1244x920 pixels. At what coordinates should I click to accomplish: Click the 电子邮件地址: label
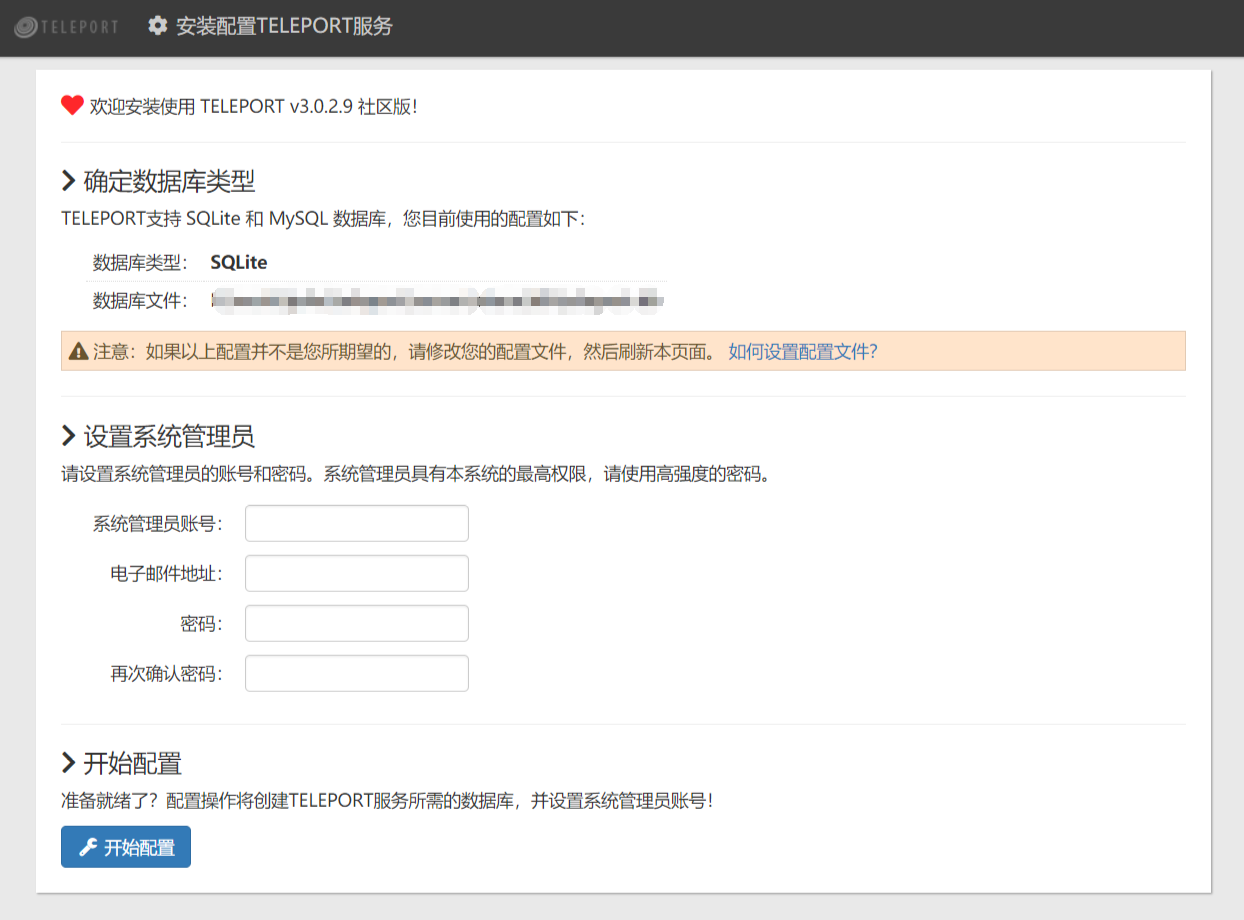pos(167,573)
